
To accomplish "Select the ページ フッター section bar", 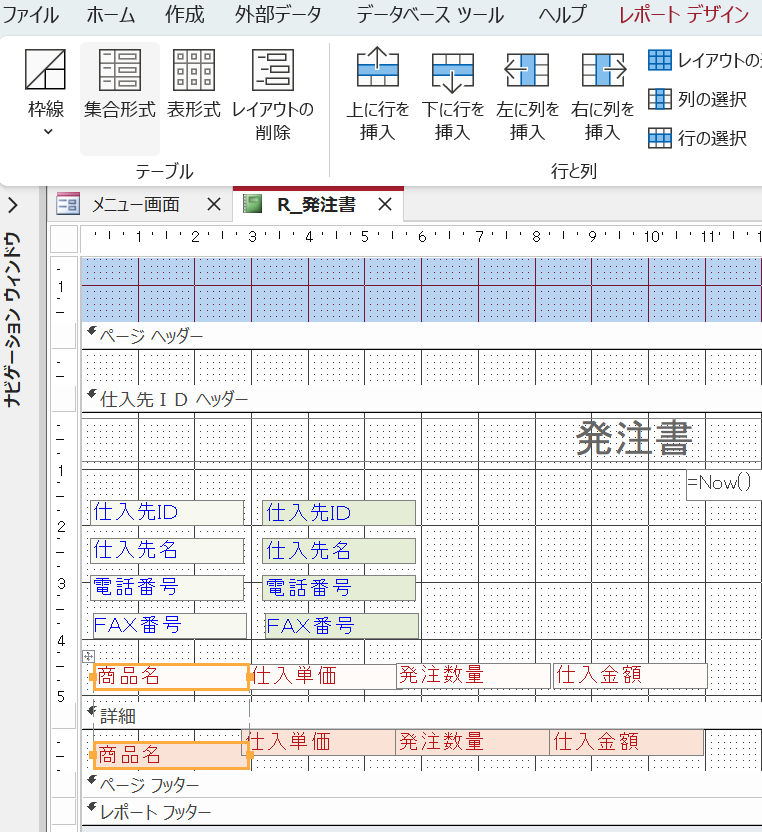I will point(422,784).
